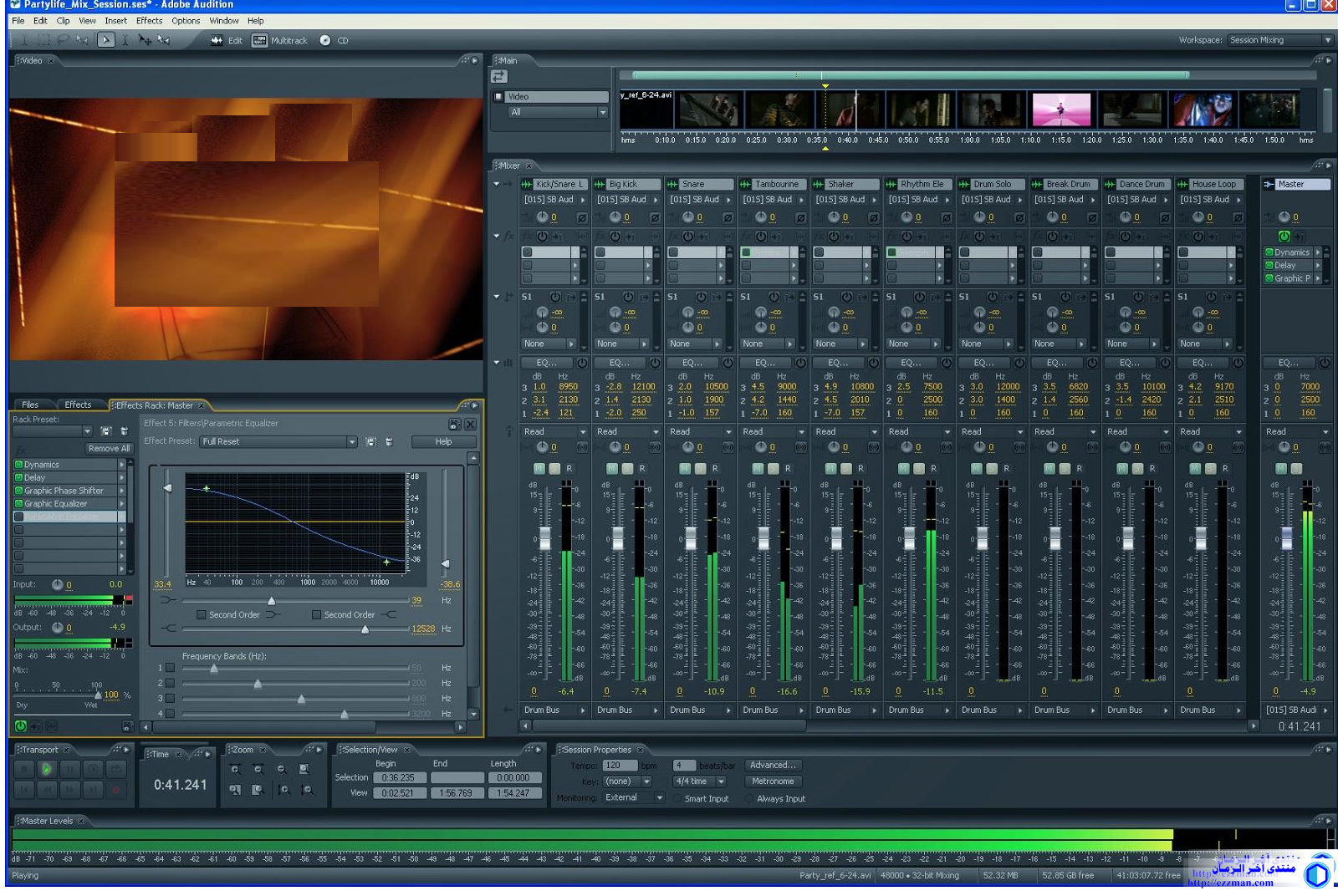The width and height of the screenshot is (1338, 896).
Task: Click the Mix dry/wet slider handle
Action: 99,695
